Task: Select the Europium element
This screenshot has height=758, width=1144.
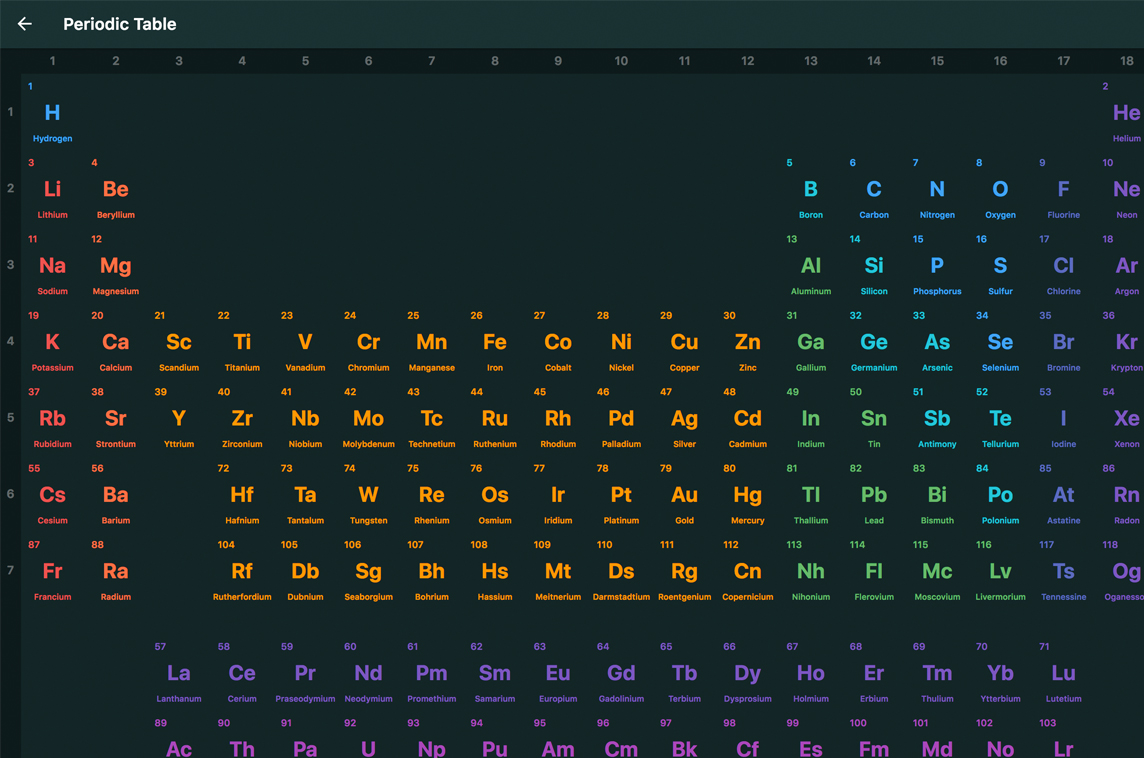Action: click(x=558, y=673)
